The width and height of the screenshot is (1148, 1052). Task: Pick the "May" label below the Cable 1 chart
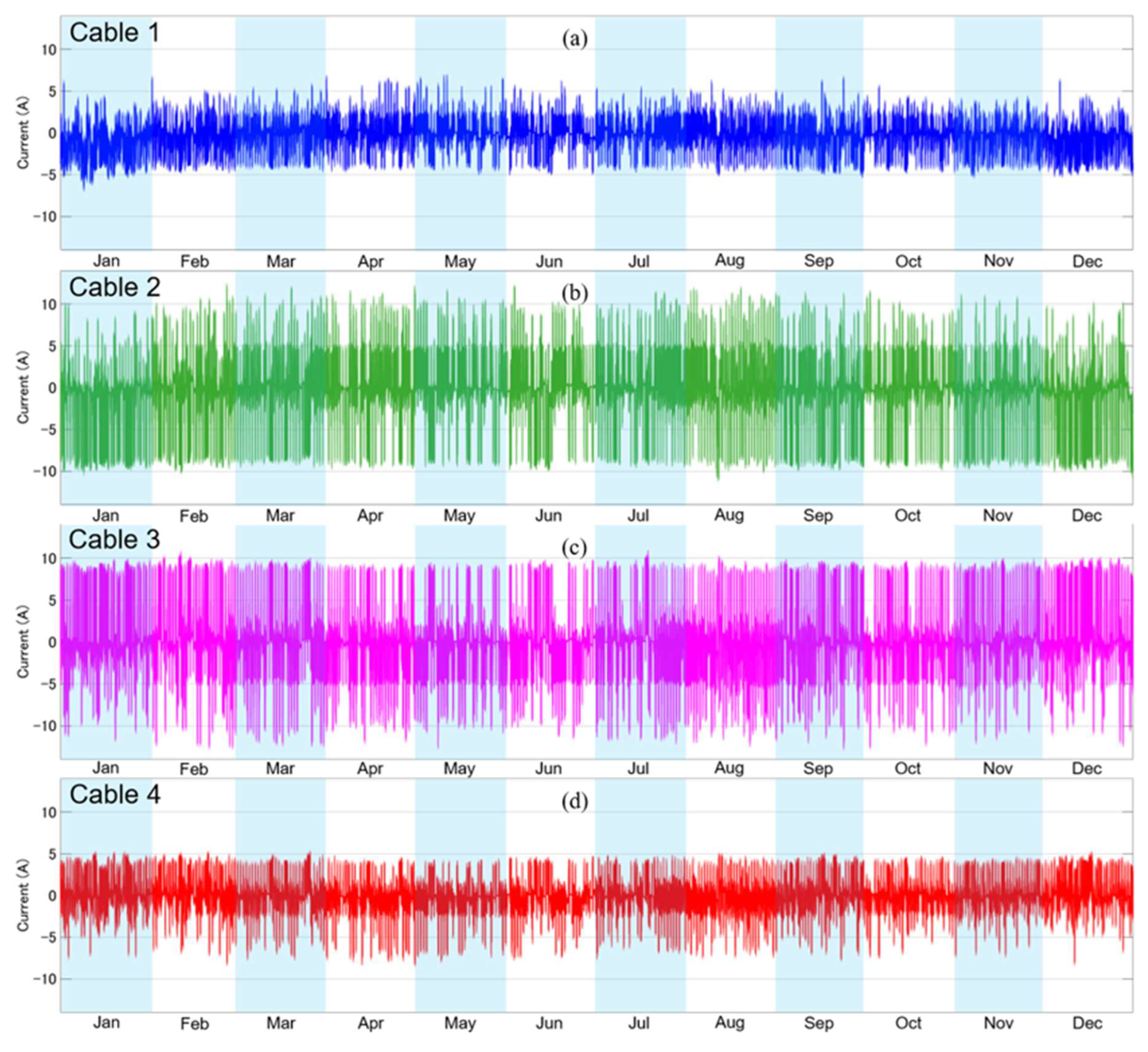(460, 262)
